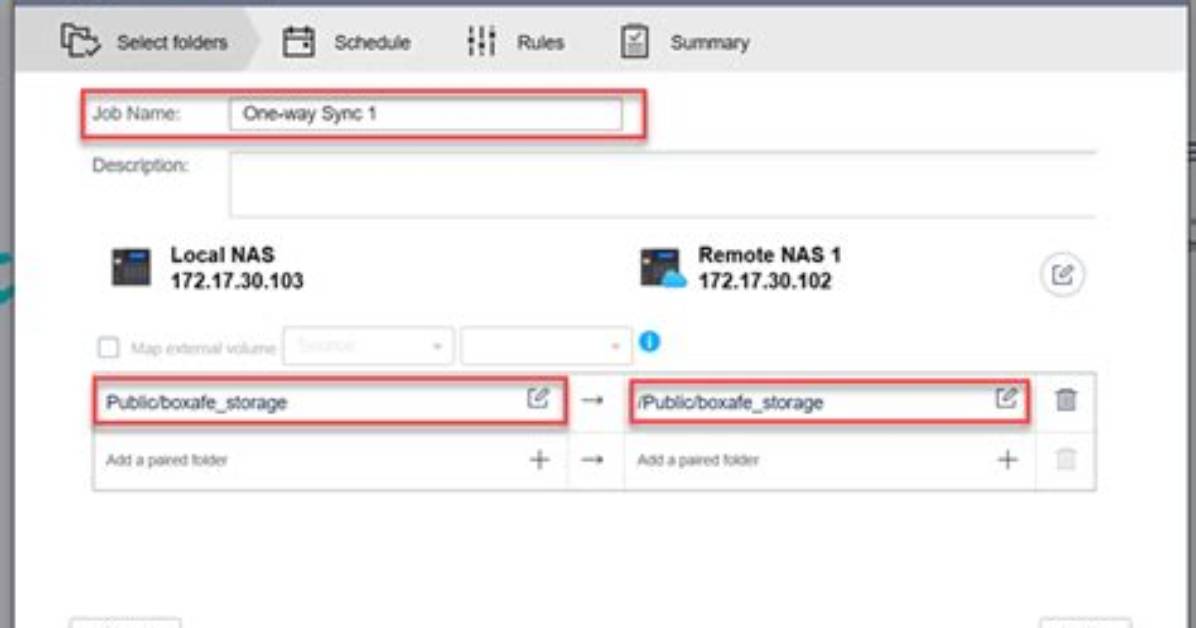Click the Local NAS 172.17.30.103 label
Screen dimensions: 1196x628
click(236, 268)
